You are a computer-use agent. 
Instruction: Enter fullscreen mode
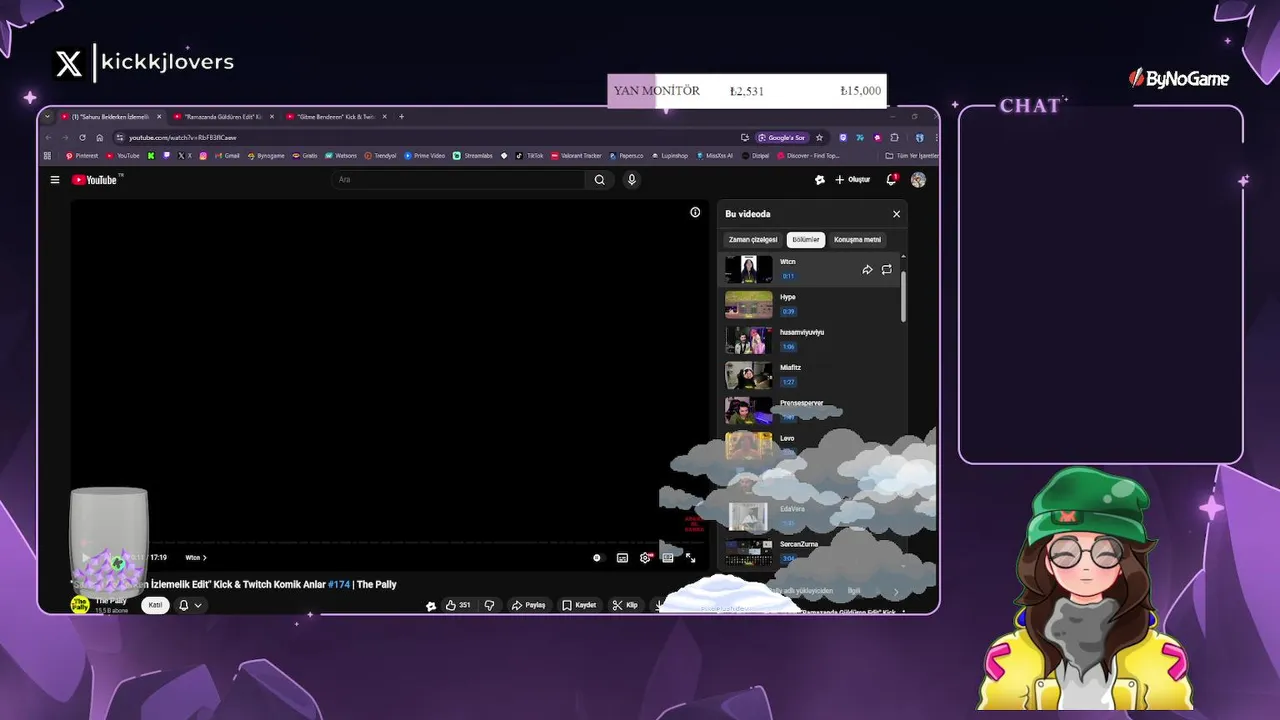tap(690, 558)
